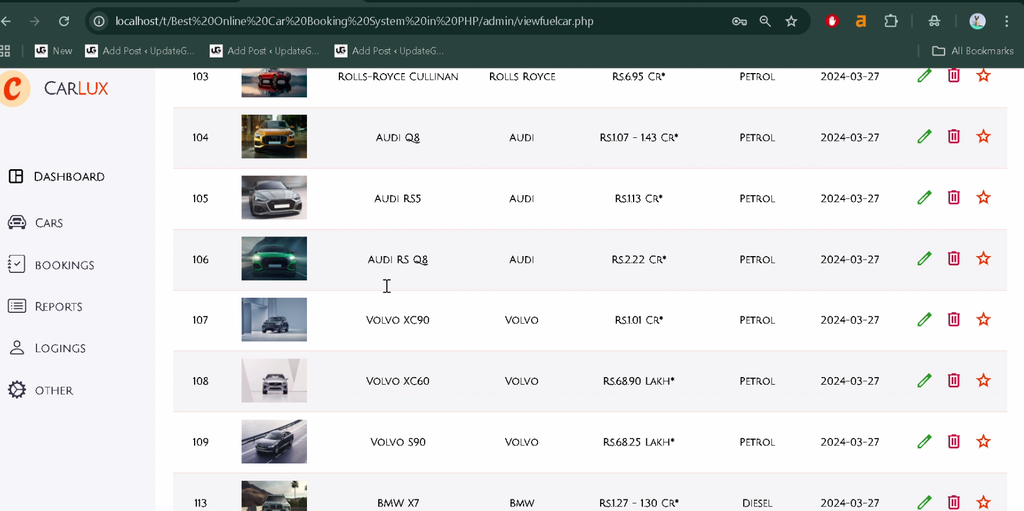This screenshot has height=511, width=1024.
Task: Click trash icon for Audi RS5
Action: (953, 197)
